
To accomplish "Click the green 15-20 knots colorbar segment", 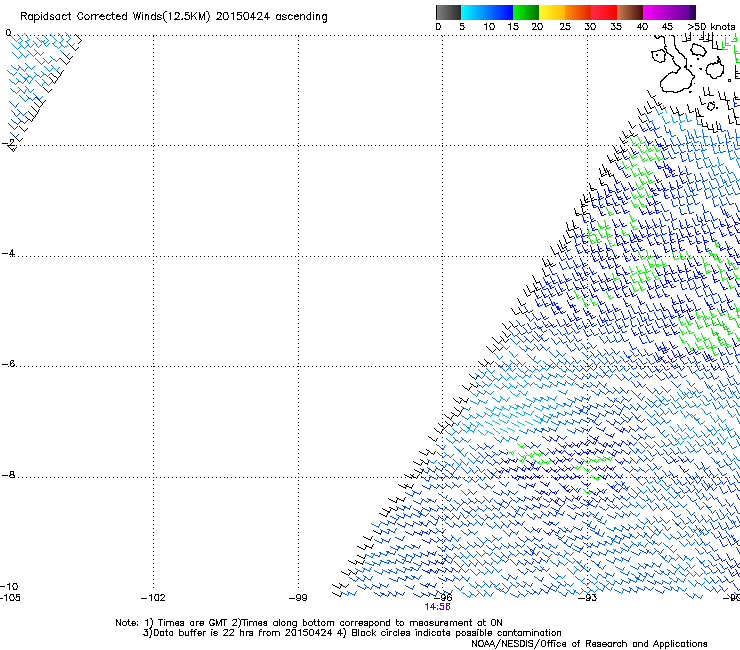I will 525,12.
